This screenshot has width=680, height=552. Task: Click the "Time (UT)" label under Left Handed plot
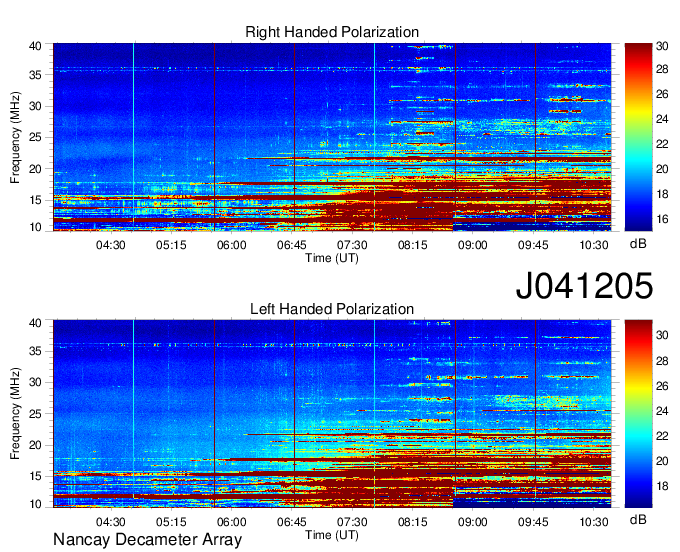click(x=332, y=535)
